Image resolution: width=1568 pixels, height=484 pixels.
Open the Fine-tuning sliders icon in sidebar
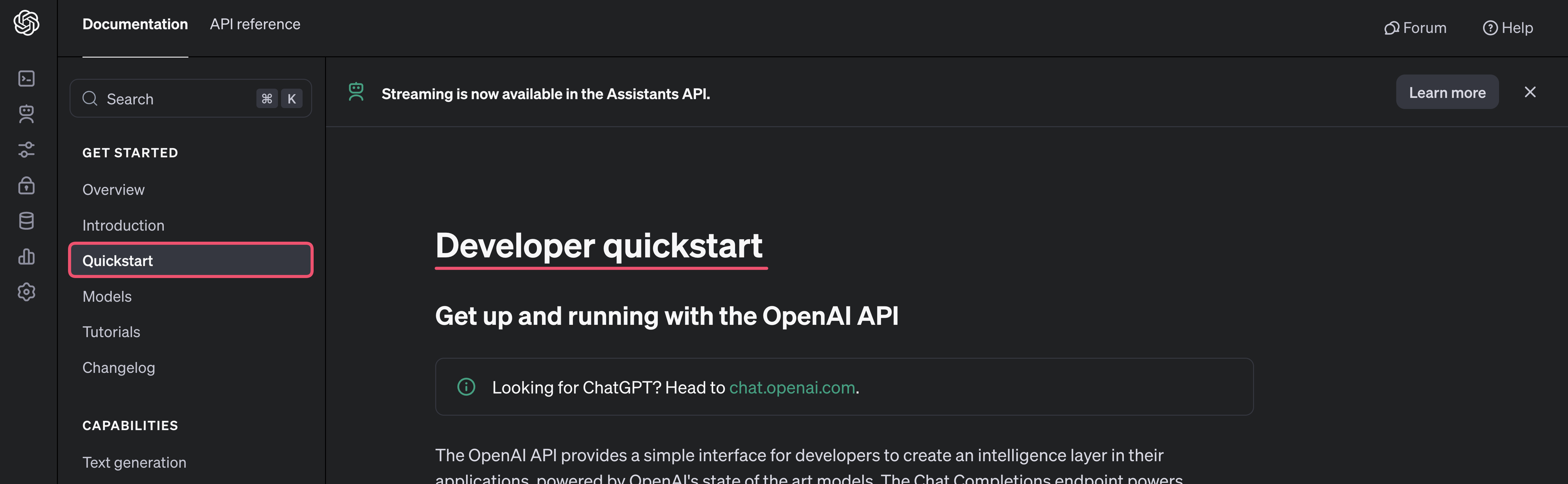26,149
